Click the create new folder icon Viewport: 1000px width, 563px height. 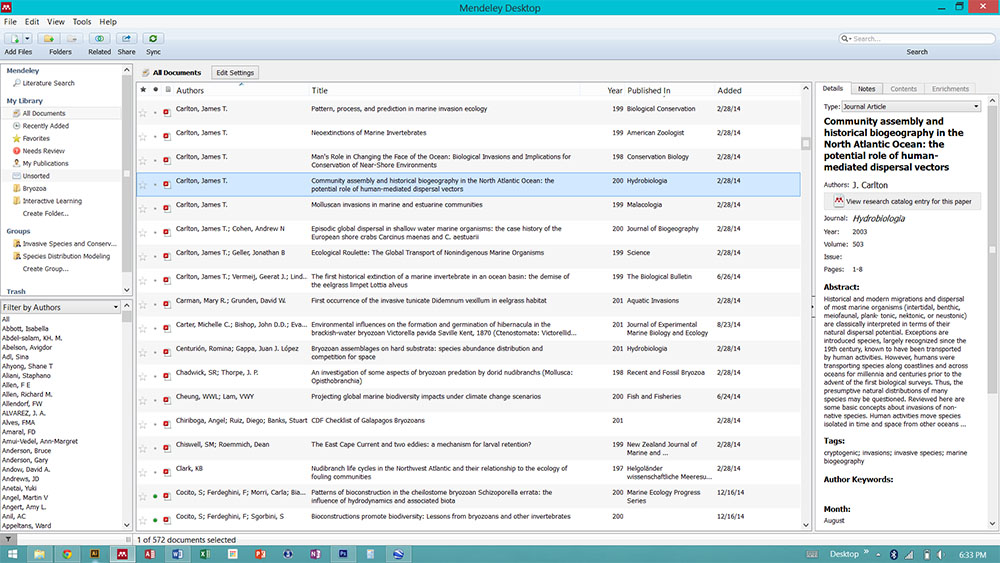click(48, 39)
